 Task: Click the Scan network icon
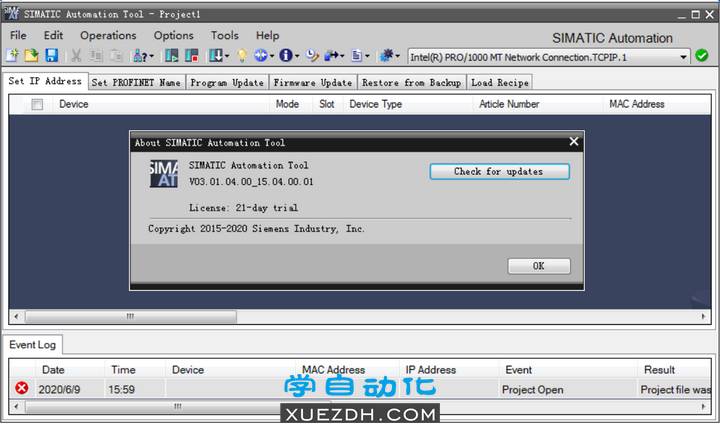click(x=140, y=56)
